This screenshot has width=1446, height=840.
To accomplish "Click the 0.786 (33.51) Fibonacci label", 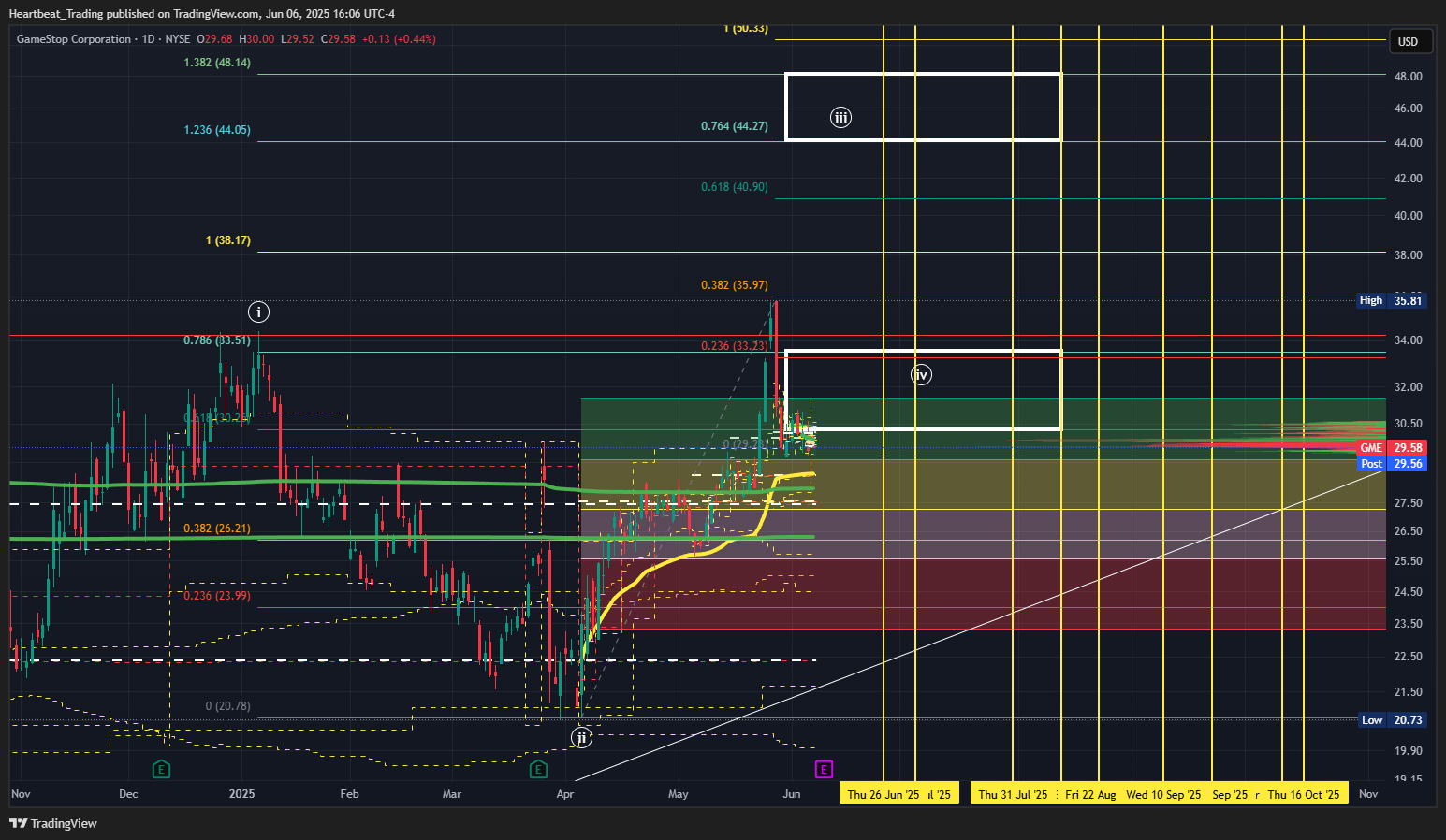I will click(217, 340).
